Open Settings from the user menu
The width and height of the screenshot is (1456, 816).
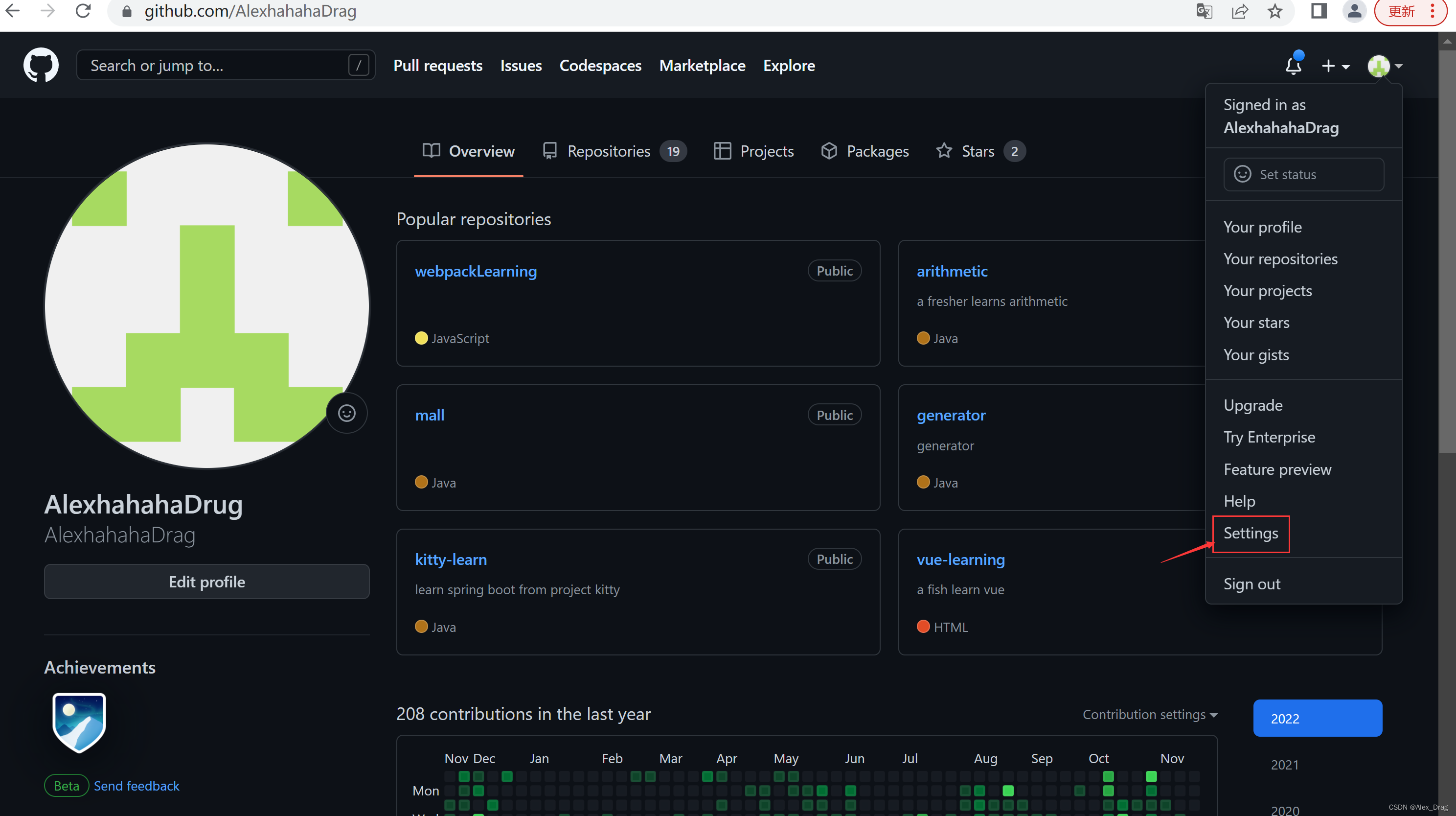point(1251,533)
